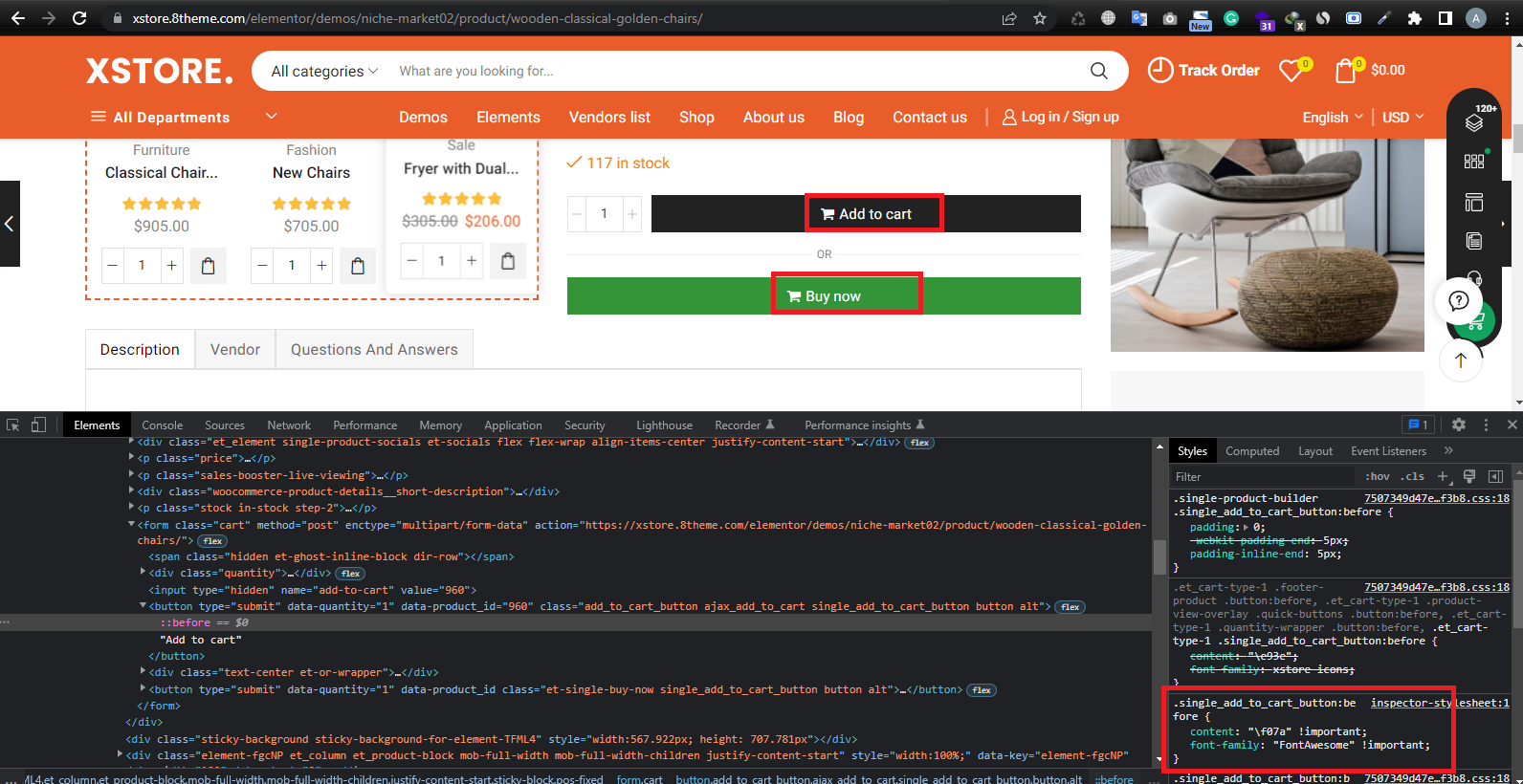
Task: Click the help question mark bubble
Action: [1459, 301]
